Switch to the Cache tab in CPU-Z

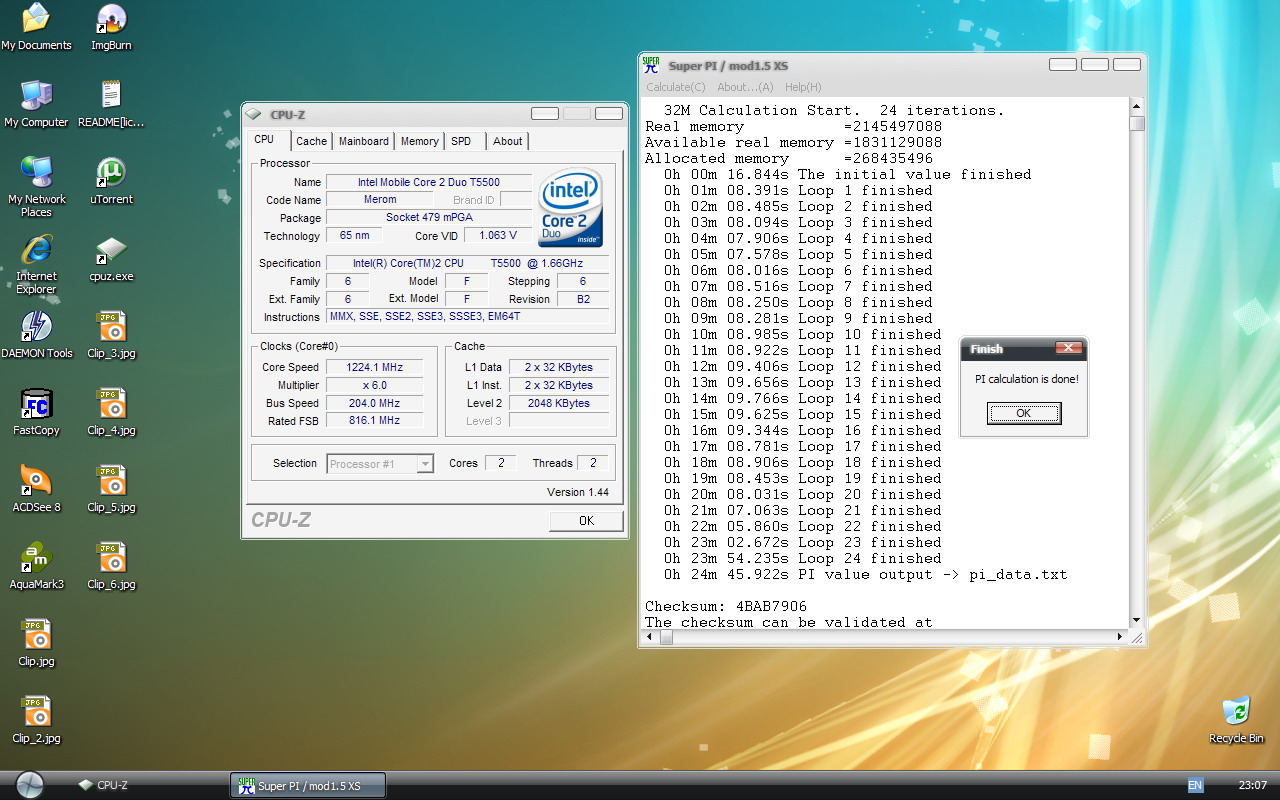click(311, 141)
